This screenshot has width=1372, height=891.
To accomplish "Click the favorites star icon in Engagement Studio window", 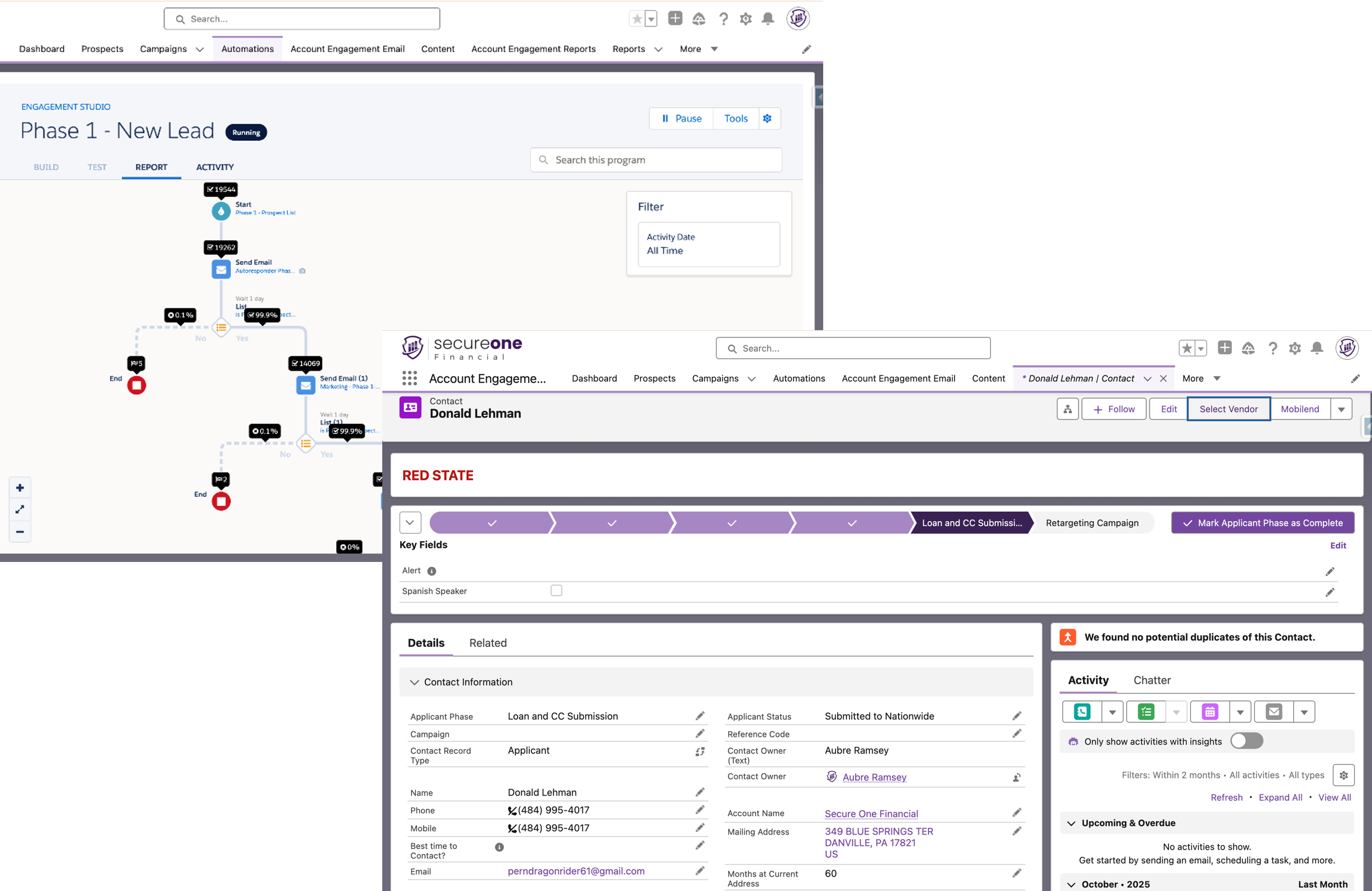I will [637, 19].
